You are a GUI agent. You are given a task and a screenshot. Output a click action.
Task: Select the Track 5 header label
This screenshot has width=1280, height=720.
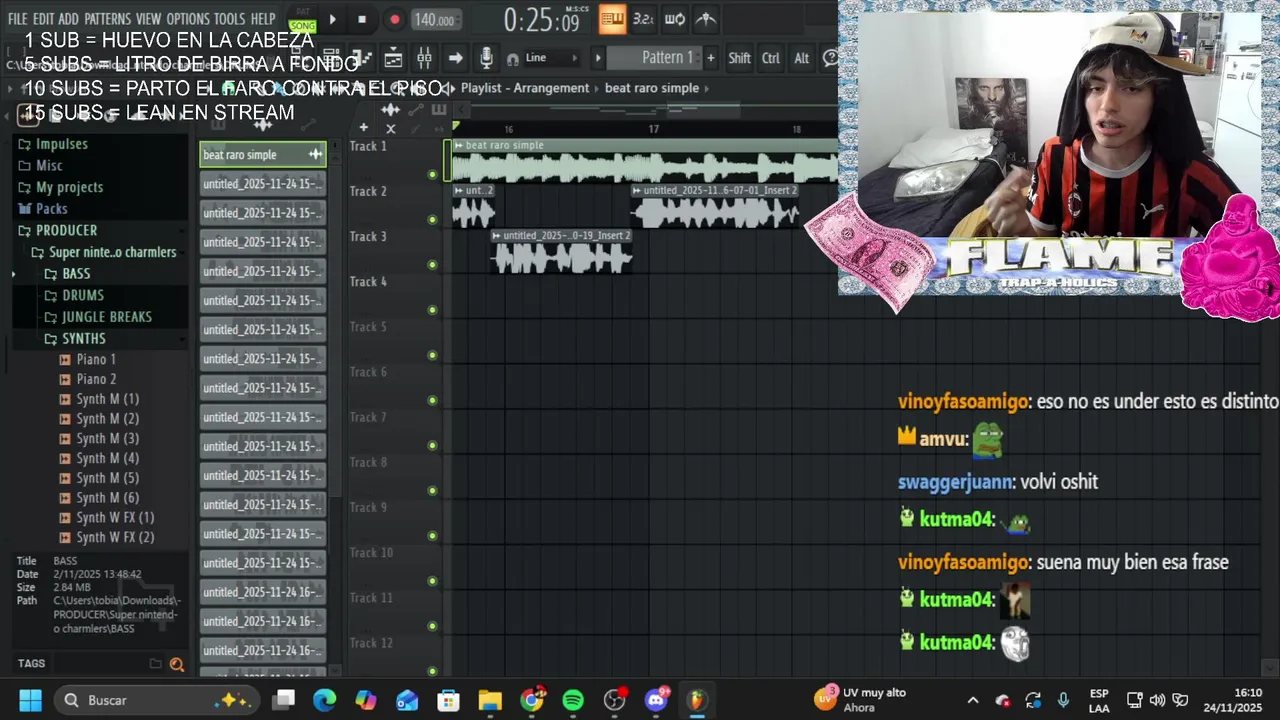368,327
